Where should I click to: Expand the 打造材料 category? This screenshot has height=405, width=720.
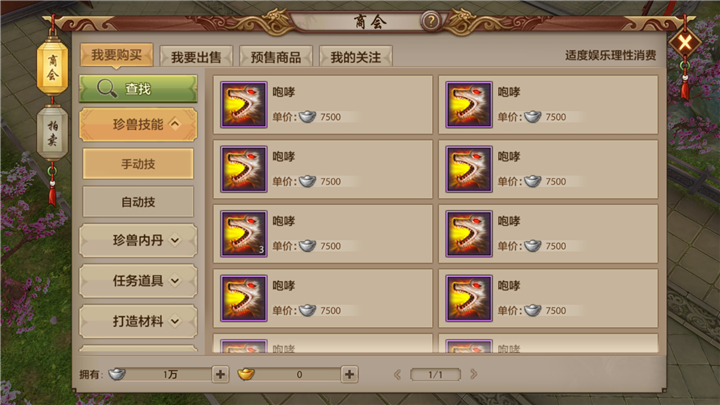pos(138,321)
